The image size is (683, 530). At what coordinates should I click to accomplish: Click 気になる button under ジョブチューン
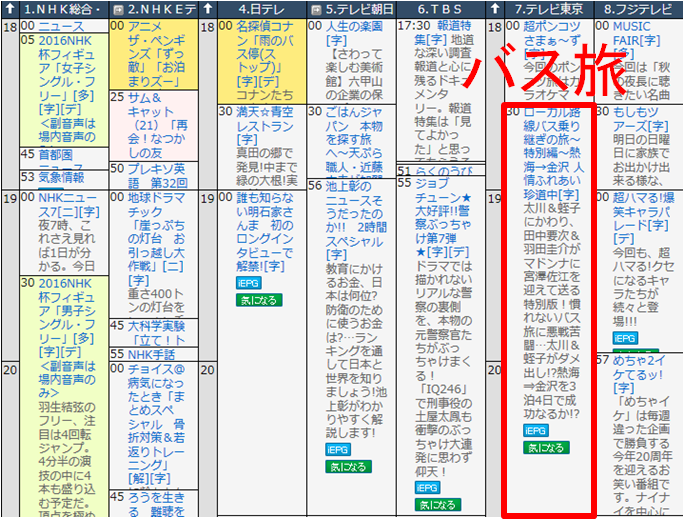438,505
